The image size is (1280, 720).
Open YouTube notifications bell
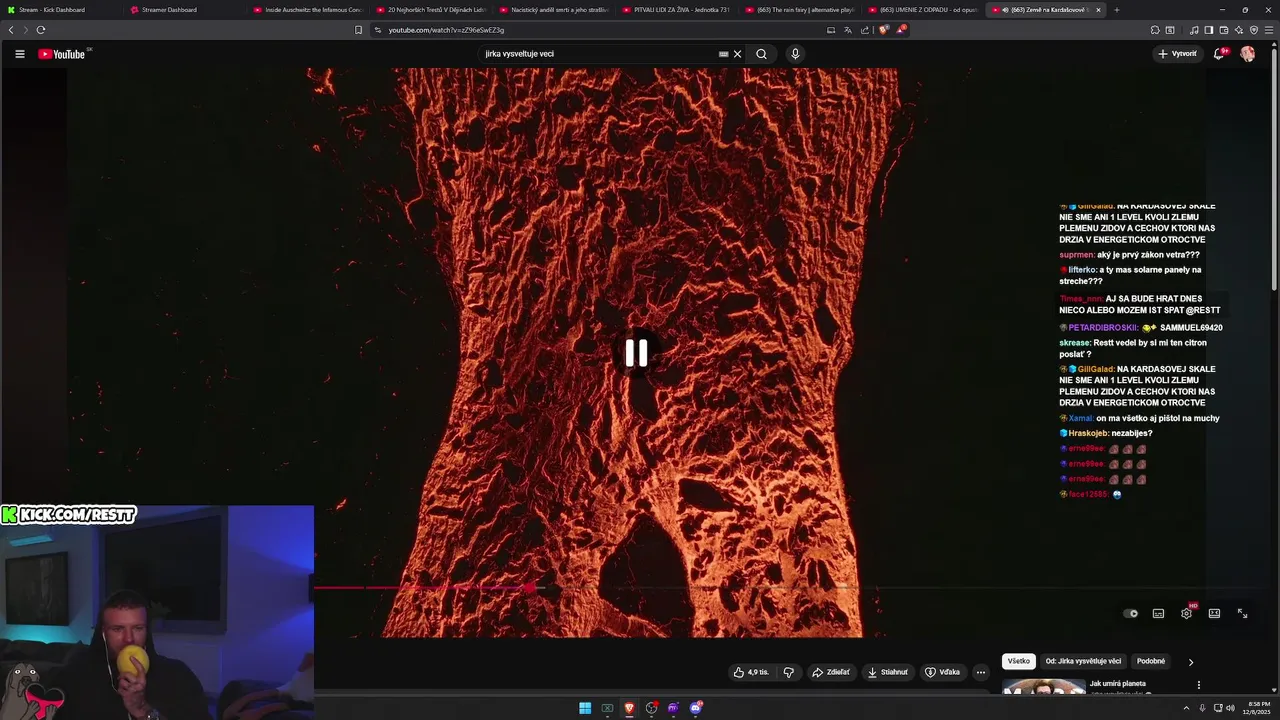[x=1218, y=54]
